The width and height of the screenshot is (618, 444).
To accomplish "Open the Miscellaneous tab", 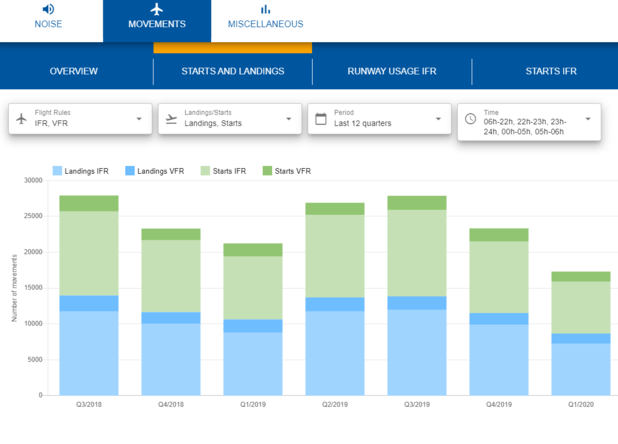I will 265,21.
